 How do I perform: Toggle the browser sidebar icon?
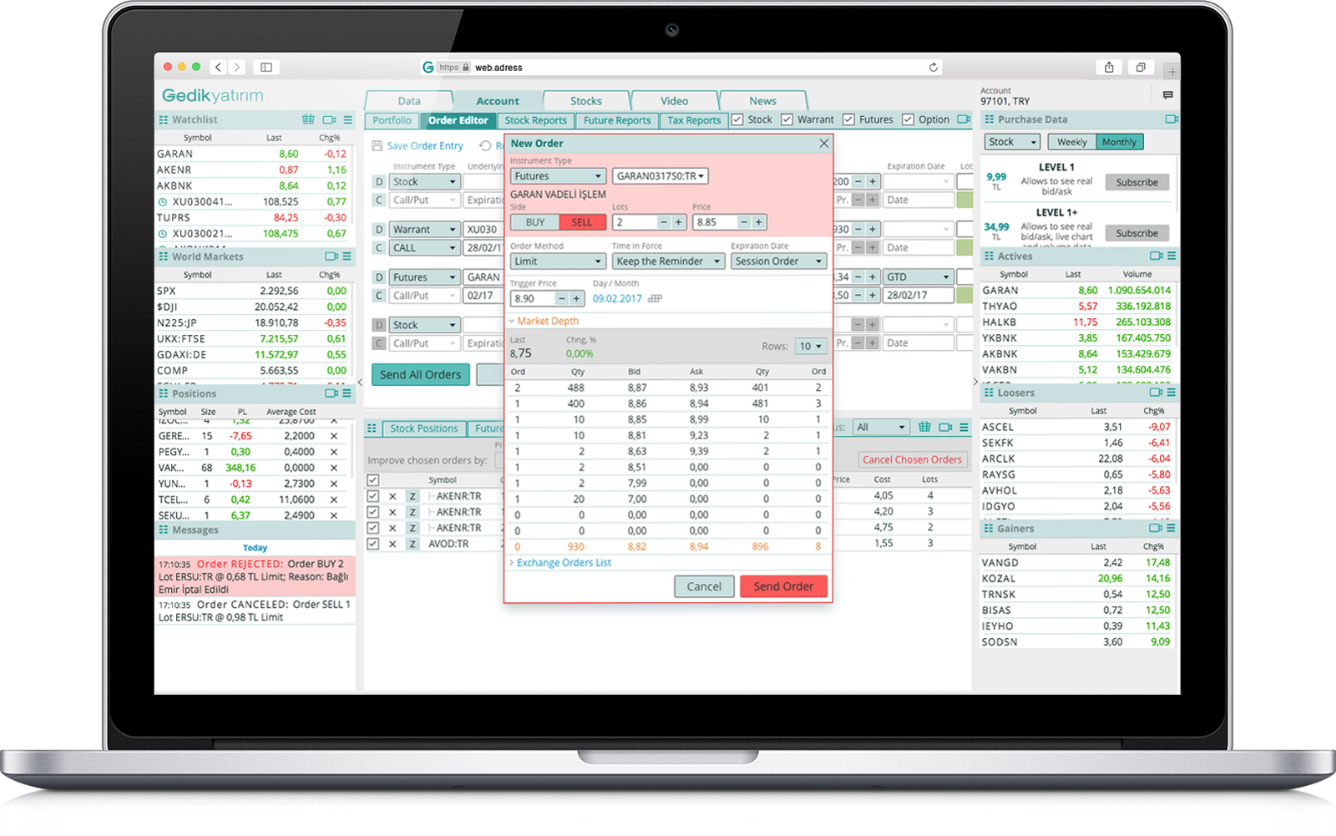pos(266,67)
